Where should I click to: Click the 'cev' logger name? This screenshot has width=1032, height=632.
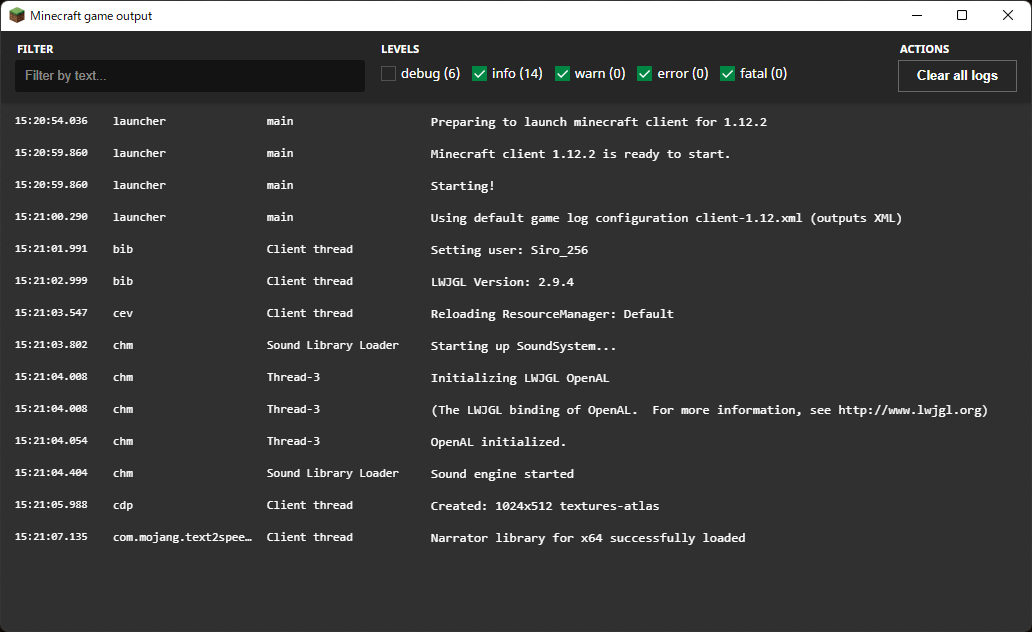tap(123, 313)
